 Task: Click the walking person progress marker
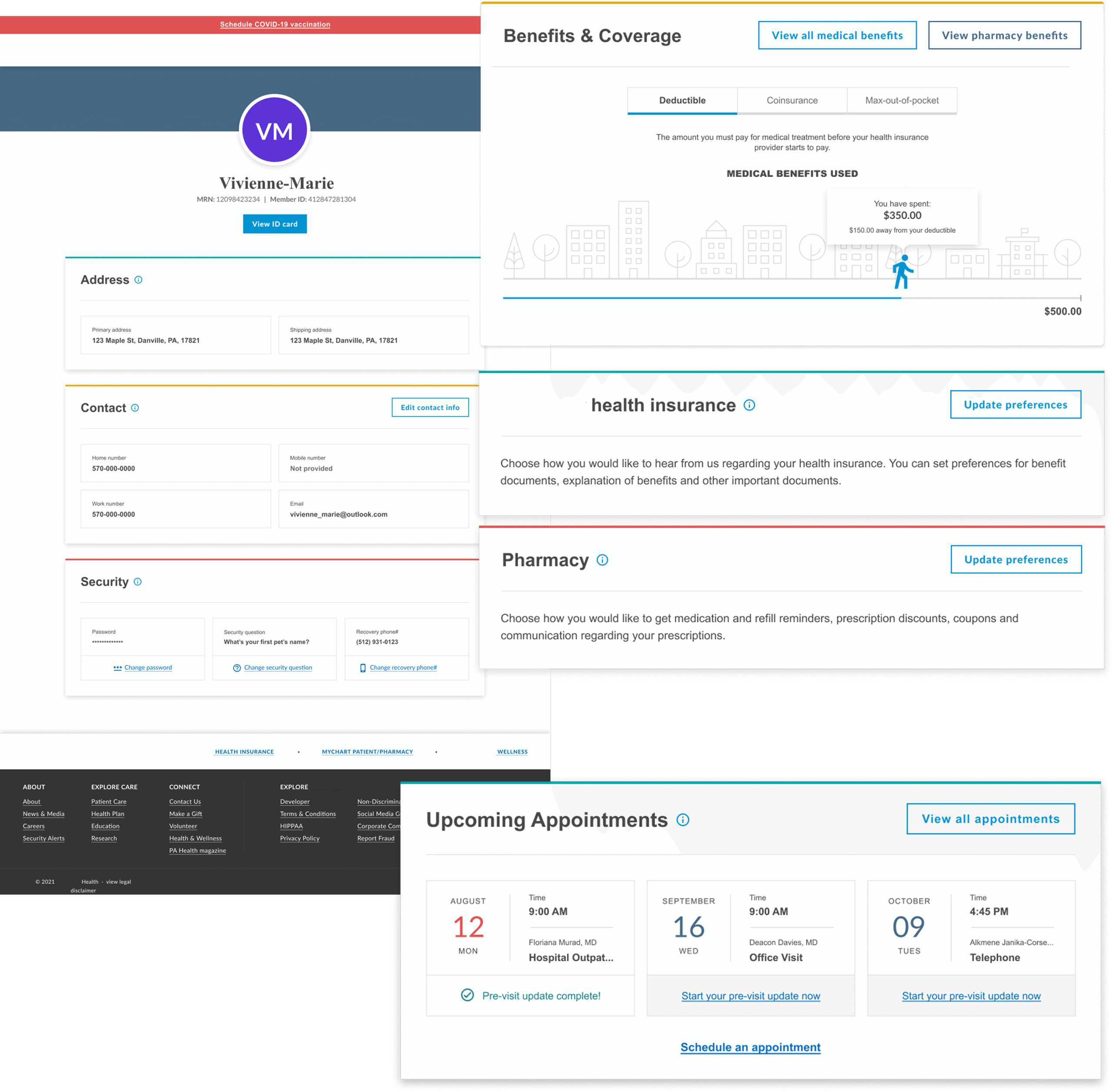pyautogui.click(x=903, y=272)
